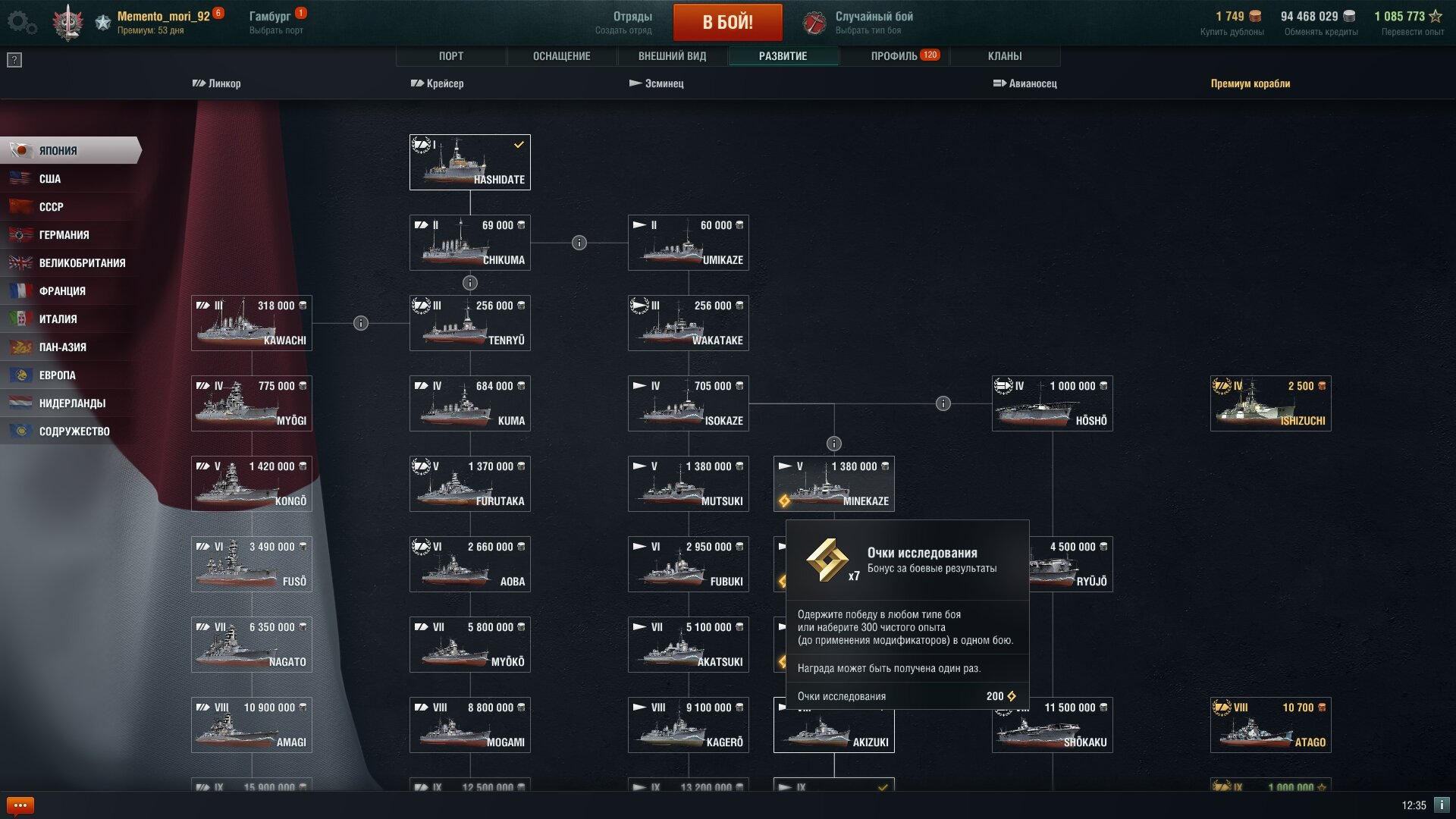Click the info node between Kawachi and Tenryū
Screen dimensions: 1456x819
click(361, 323)
